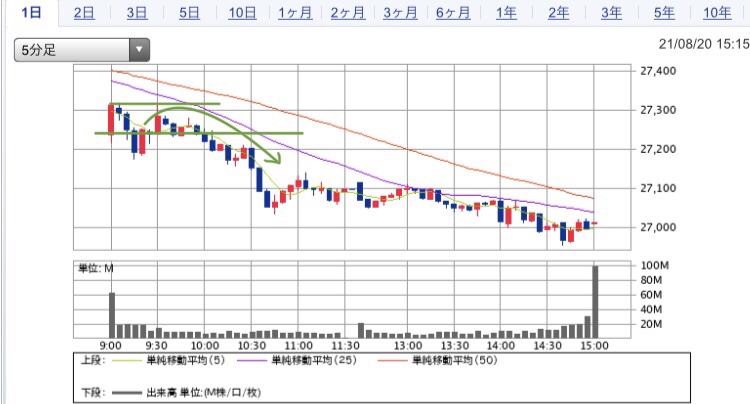Select the 1日 period tab
The width and height of the screenshot is (750, 404).
click(x=31, y=12)
